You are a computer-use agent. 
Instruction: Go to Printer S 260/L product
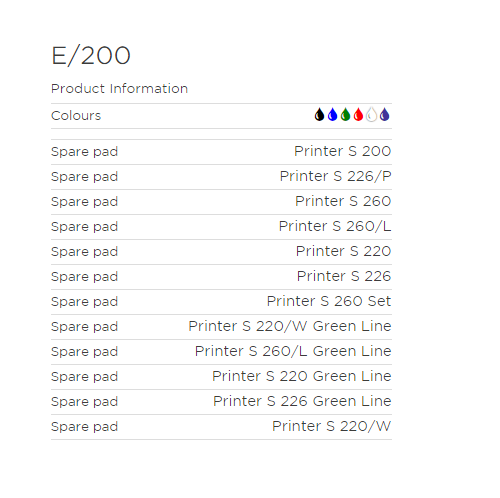click(x=335, y=226)
